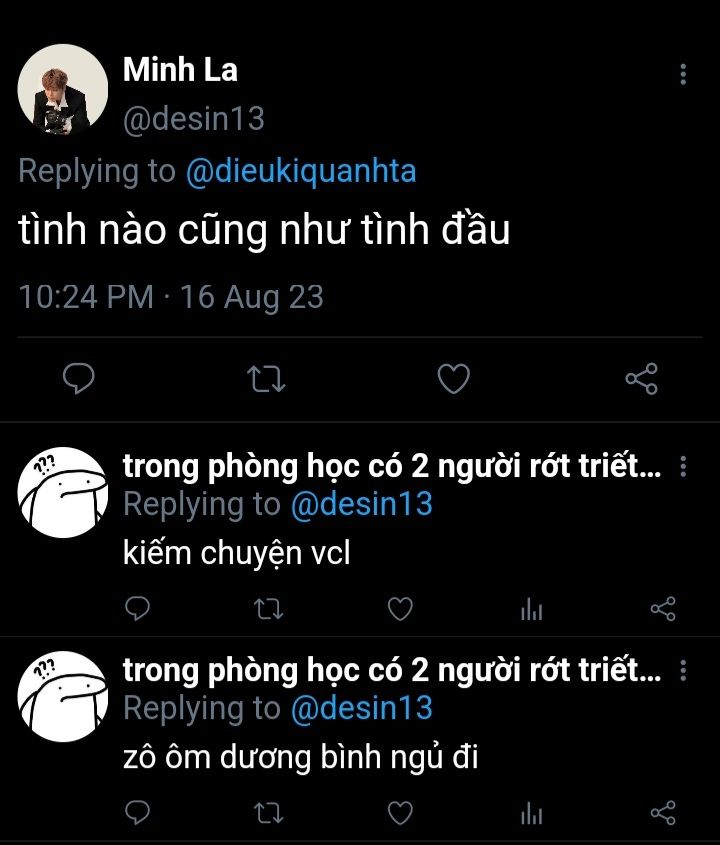Like the main tweet by Minh La
This screenshot has width=720, height=845.
(454, 378)
